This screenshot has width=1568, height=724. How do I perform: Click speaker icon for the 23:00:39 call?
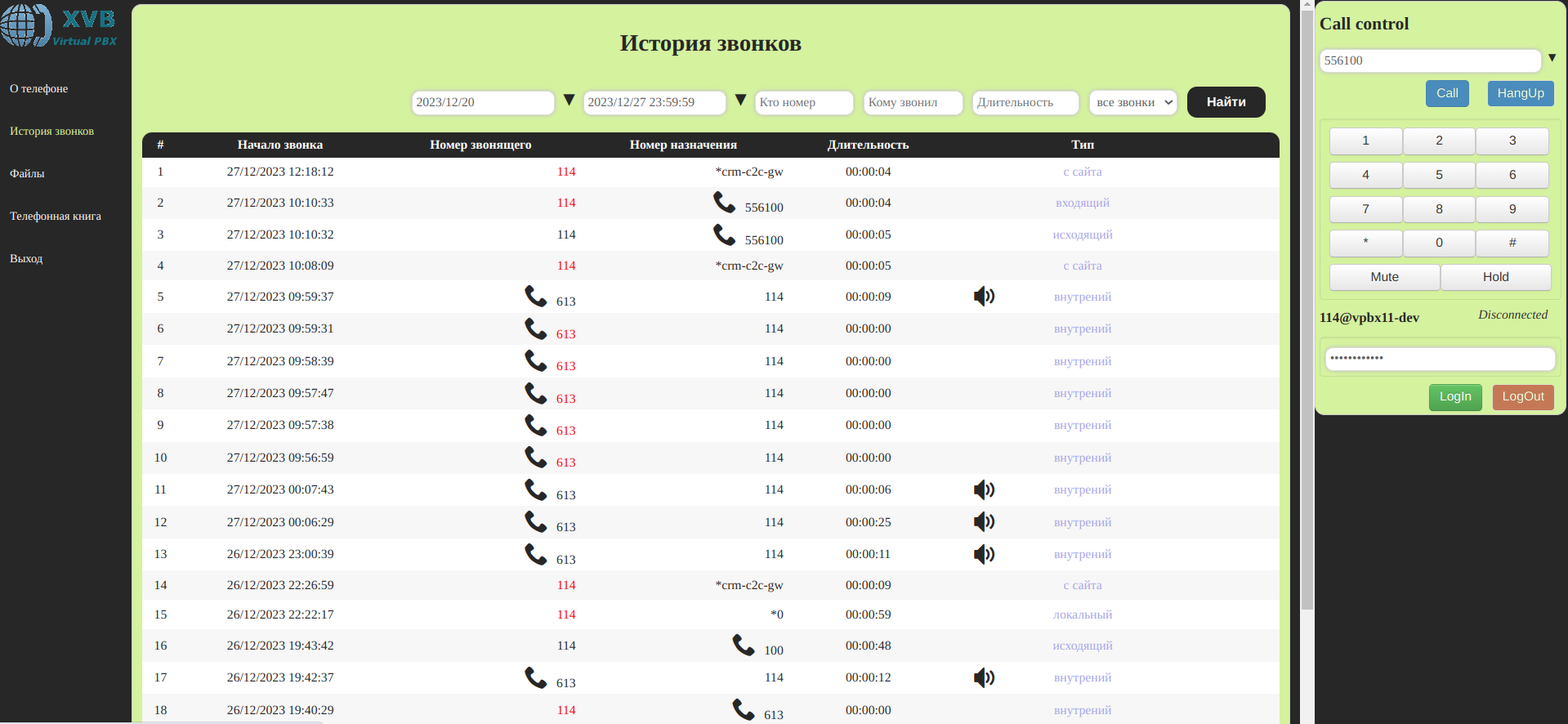(x=984, y=554)
